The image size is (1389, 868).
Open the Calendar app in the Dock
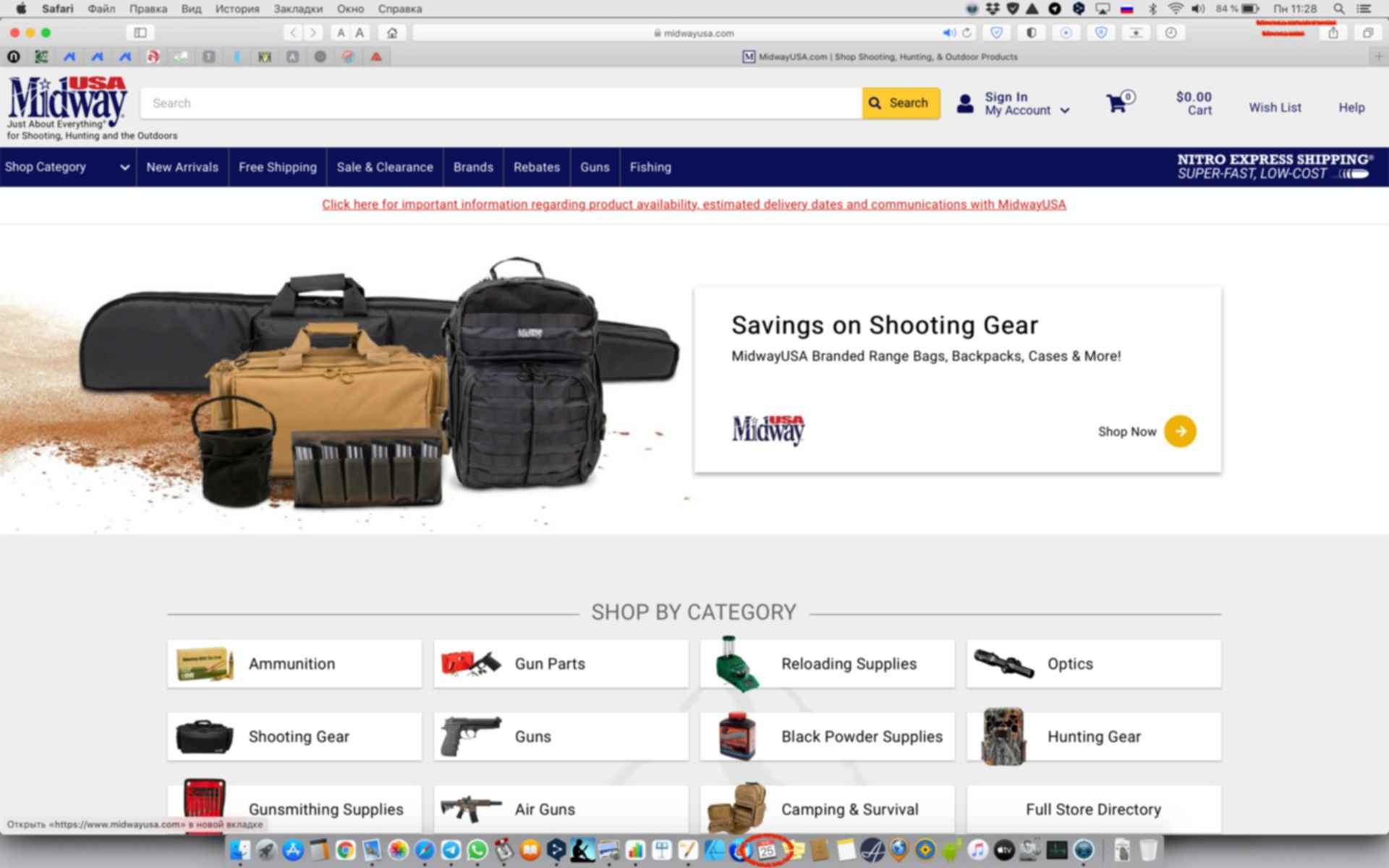[767, 851]
